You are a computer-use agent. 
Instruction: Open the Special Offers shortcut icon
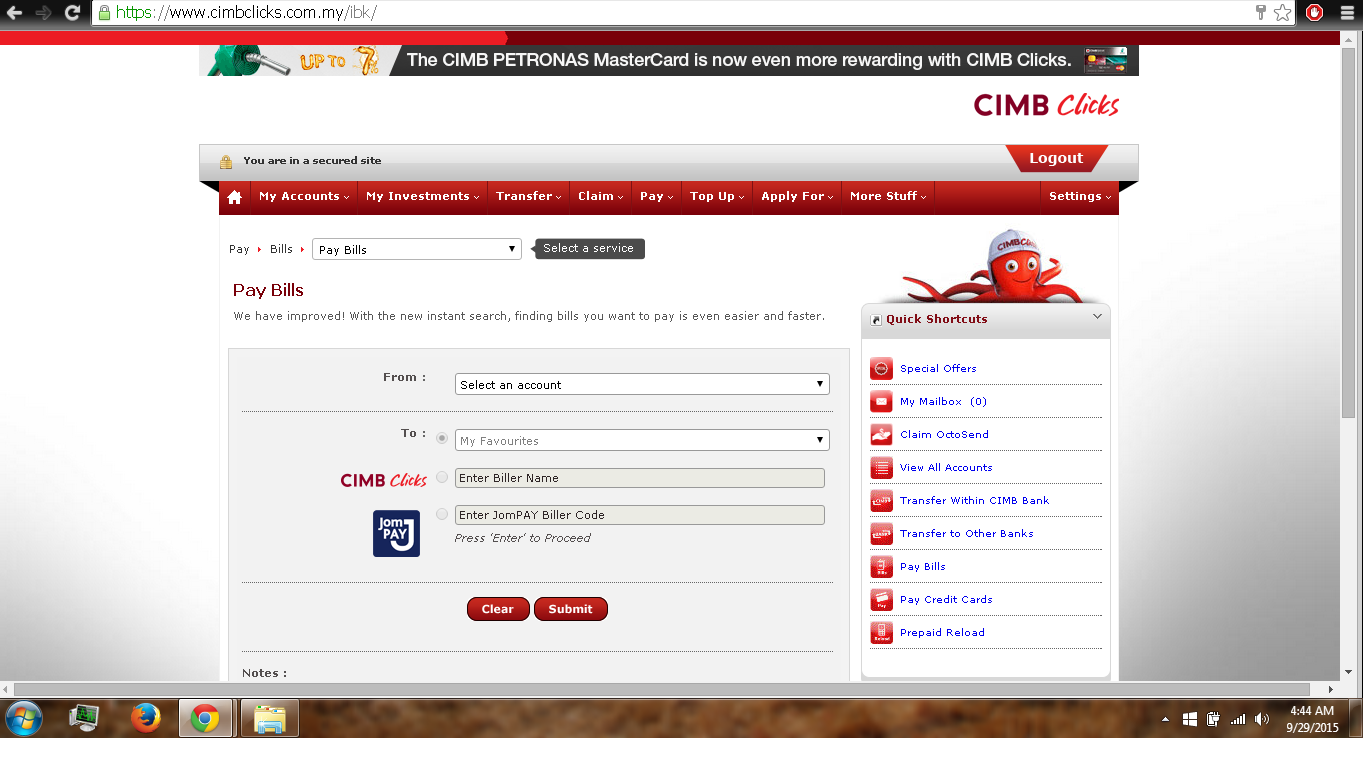click(x=881, y=369)
